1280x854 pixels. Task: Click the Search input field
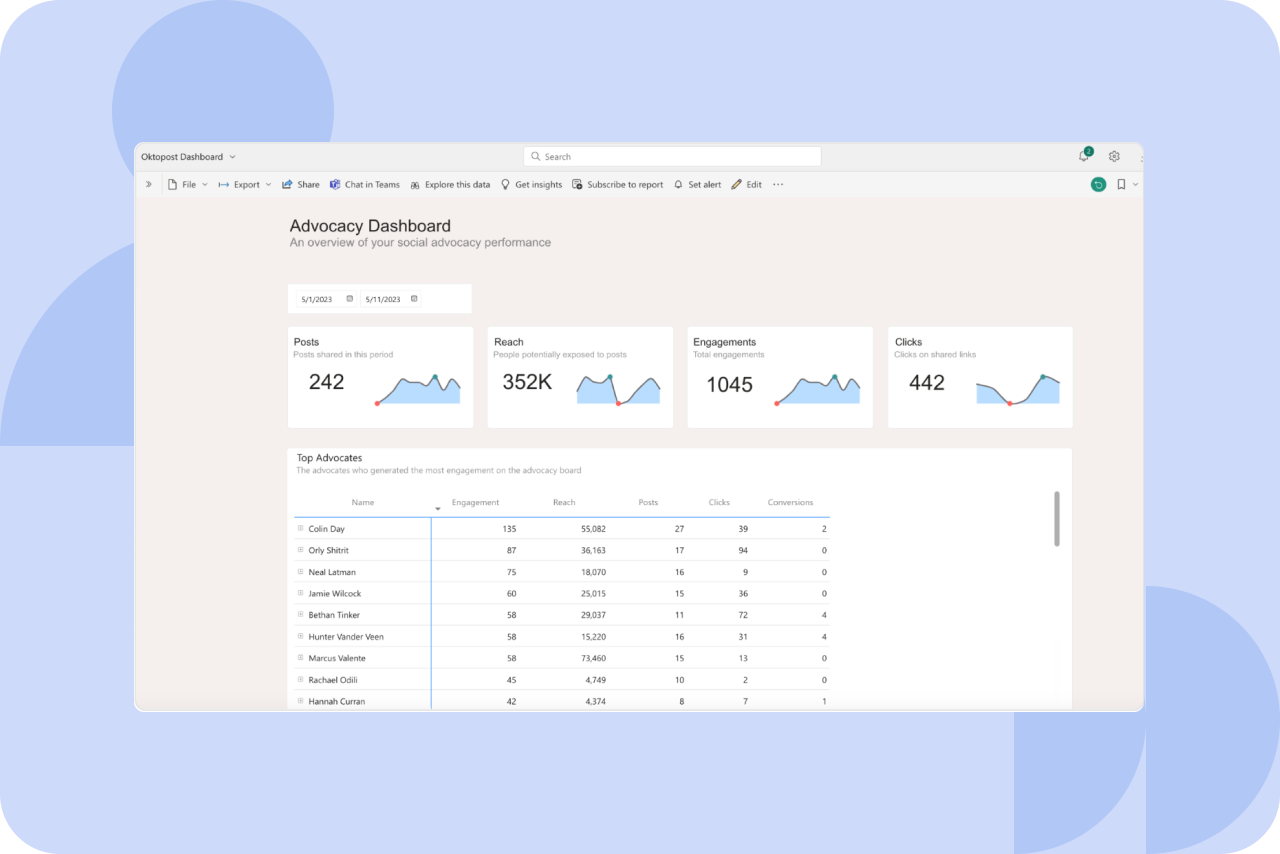672,157
